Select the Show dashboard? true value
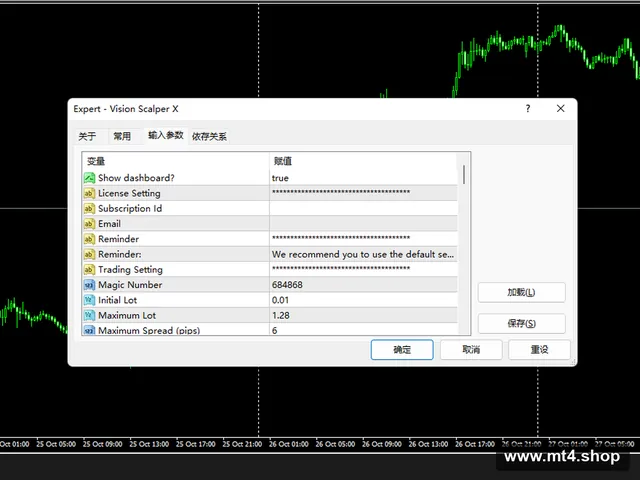640x480 pixels. [280, 178]
